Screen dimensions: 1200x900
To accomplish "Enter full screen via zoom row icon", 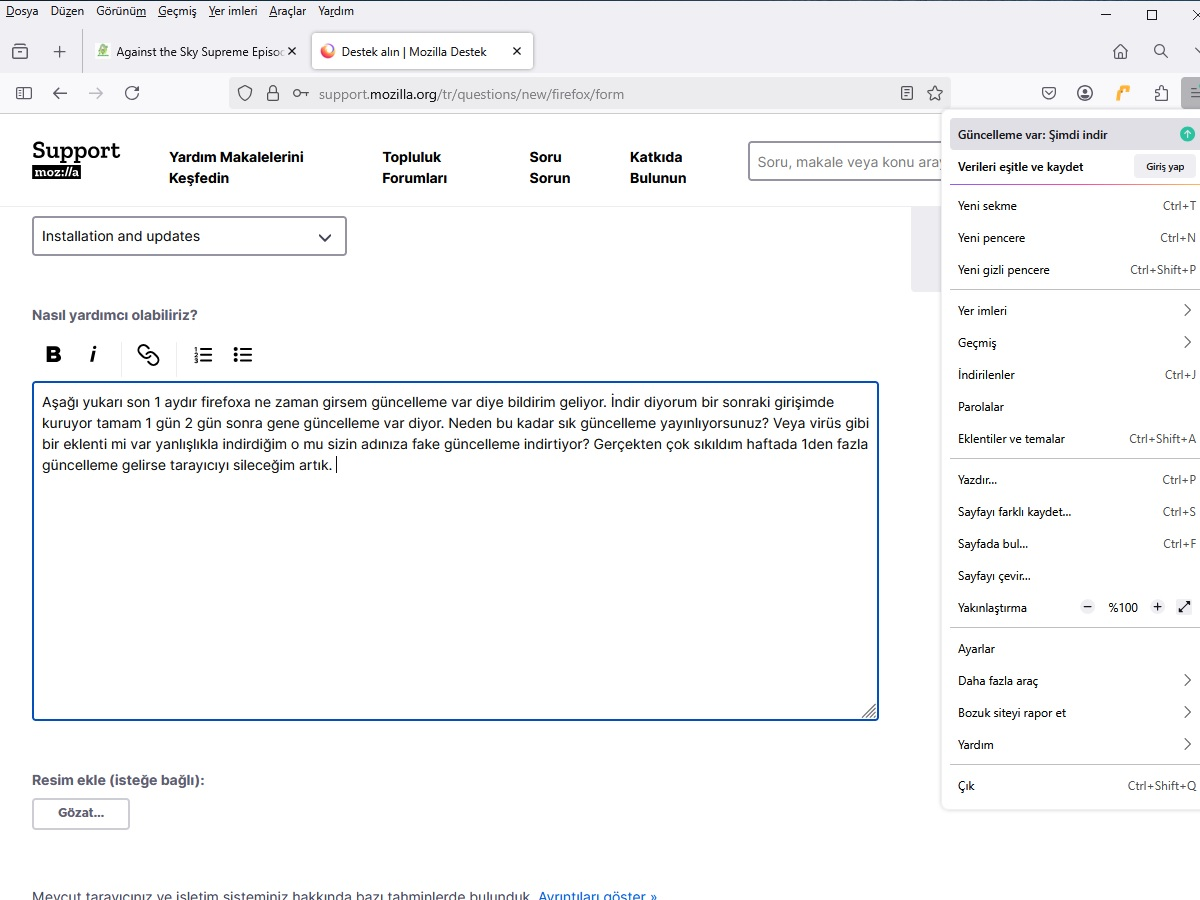I will pos(1185,607).
